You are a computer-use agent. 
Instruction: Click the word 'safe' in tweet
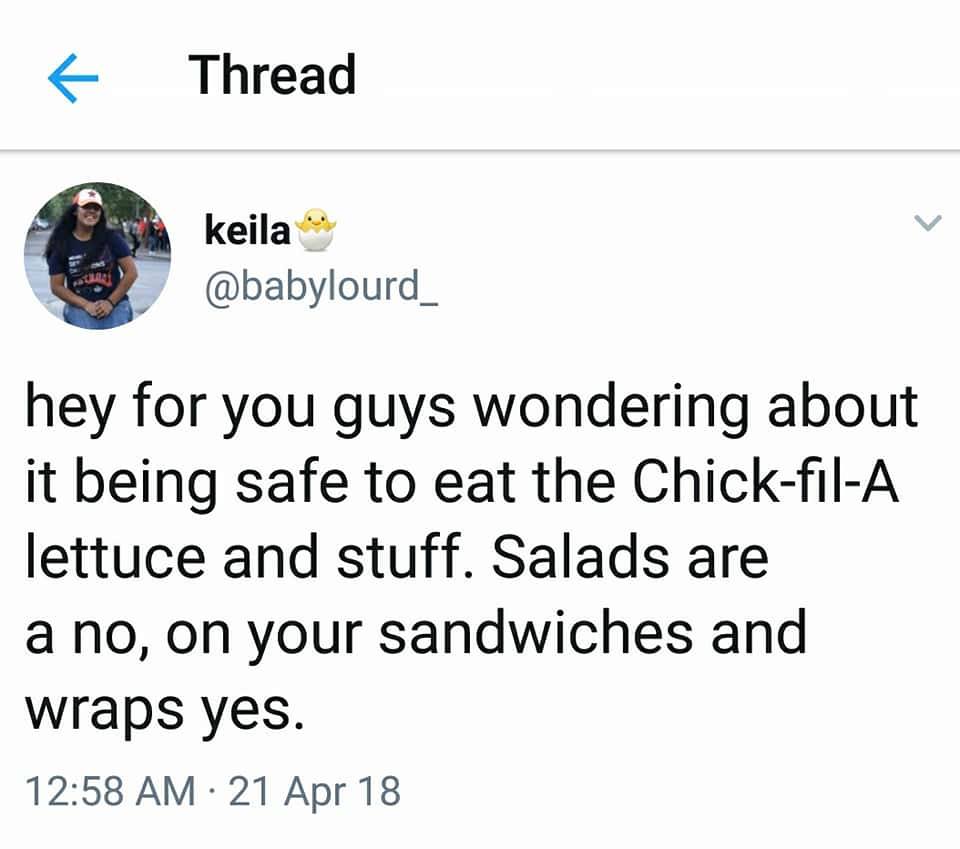292,481
